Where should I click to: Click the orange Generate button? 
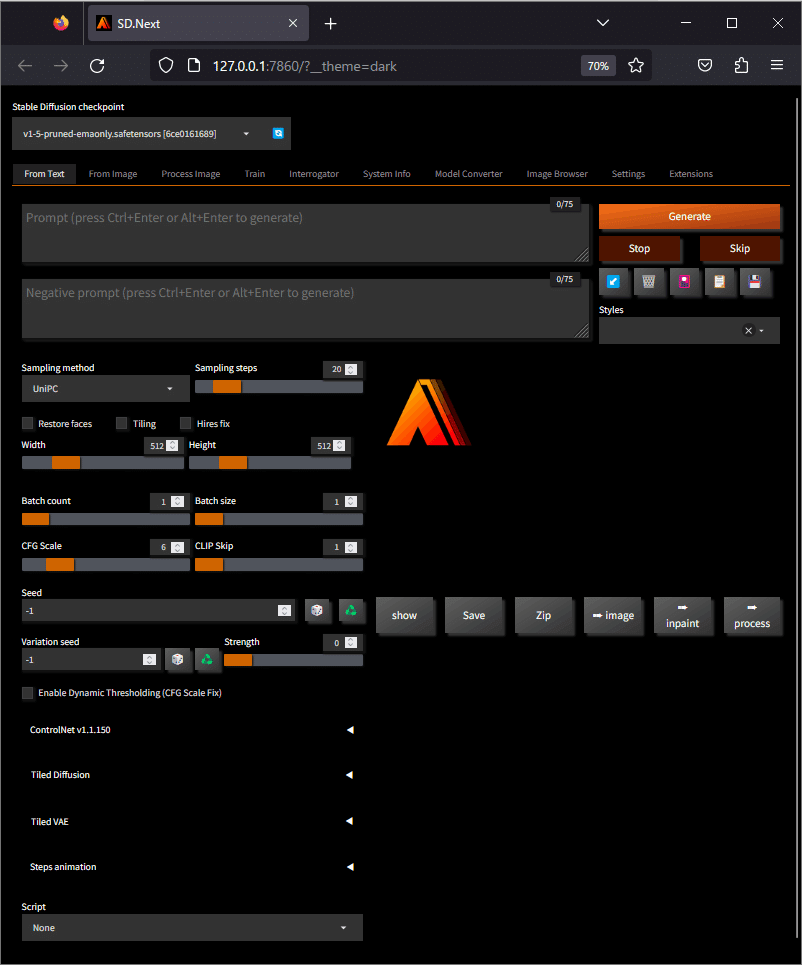pyautogui.click(x=689, y=217)
